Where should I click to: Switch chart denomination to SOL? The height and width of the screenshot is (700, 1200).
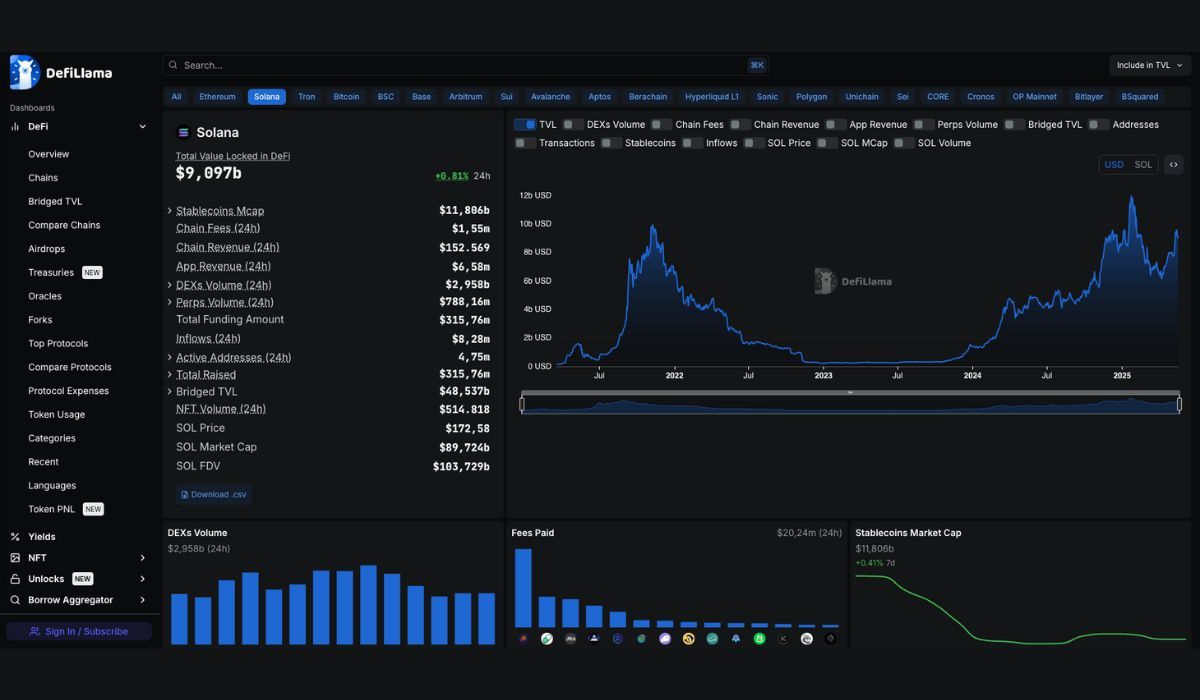(x=1143, y=165)
